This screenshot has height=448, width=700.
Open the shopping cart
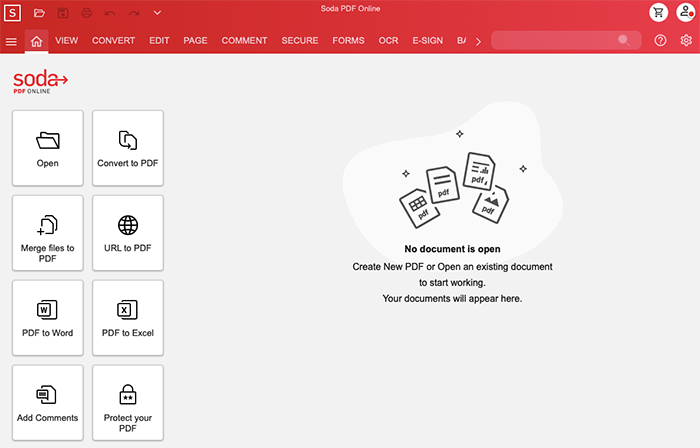tap(658, 13)
